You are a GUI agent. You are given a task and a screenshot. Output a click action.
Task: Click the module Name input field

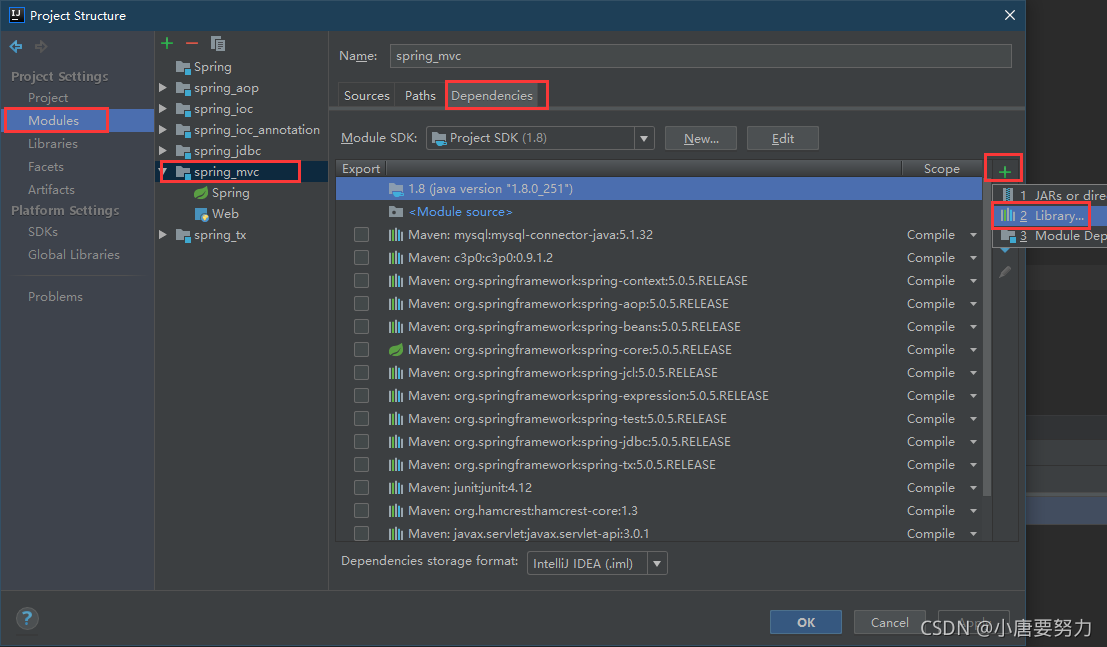[700, 56]
